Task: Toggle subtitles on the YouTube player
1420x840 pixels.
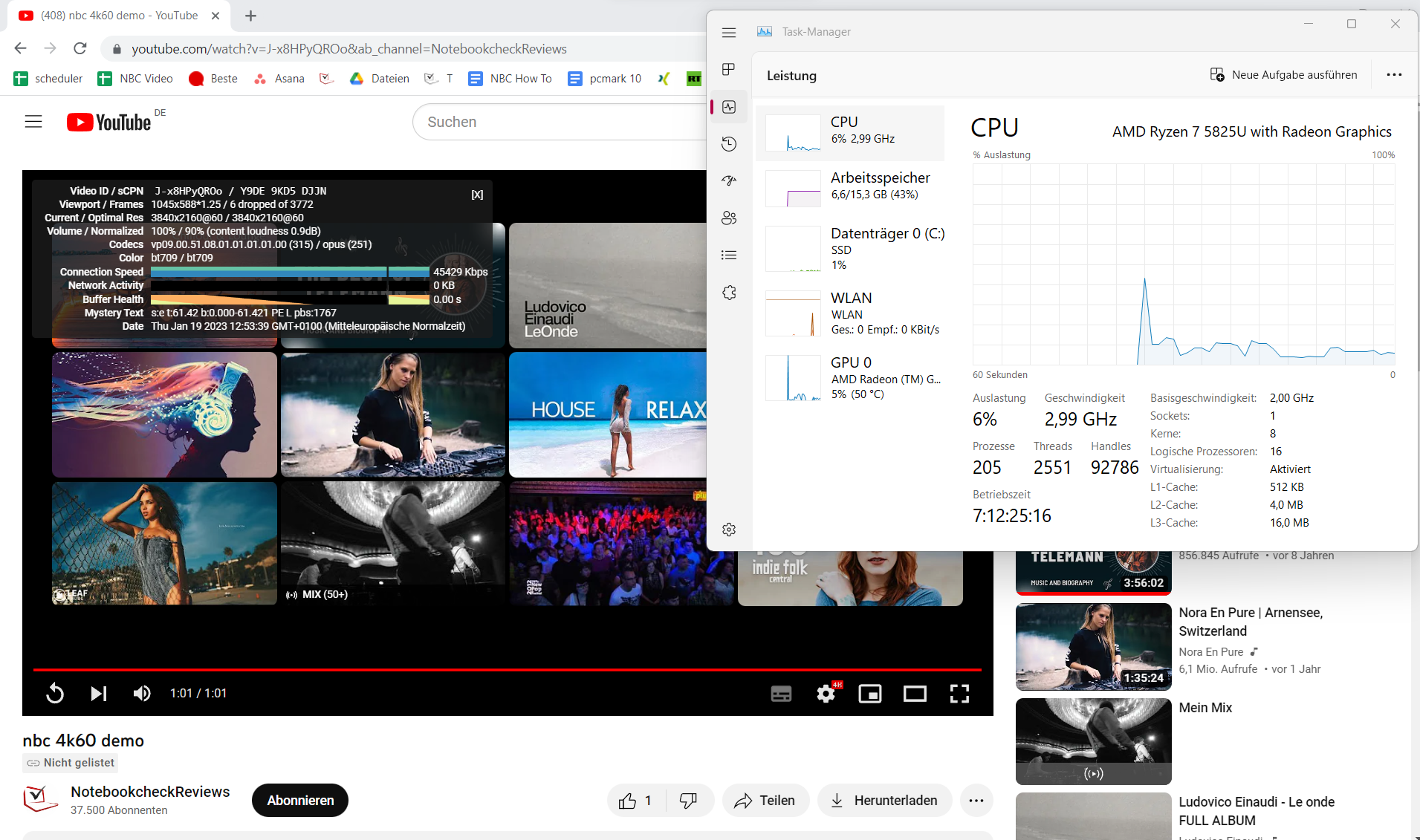Action: click(781, 694)
